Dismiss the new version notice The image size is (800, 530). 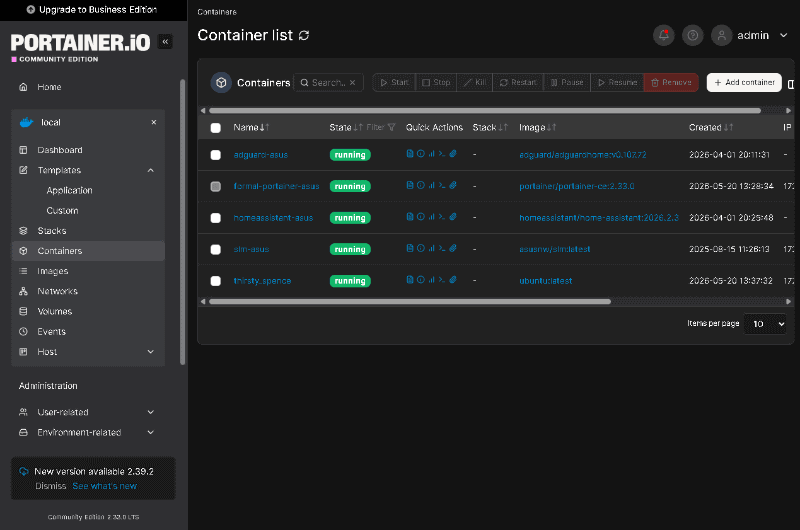pos(51,486)
